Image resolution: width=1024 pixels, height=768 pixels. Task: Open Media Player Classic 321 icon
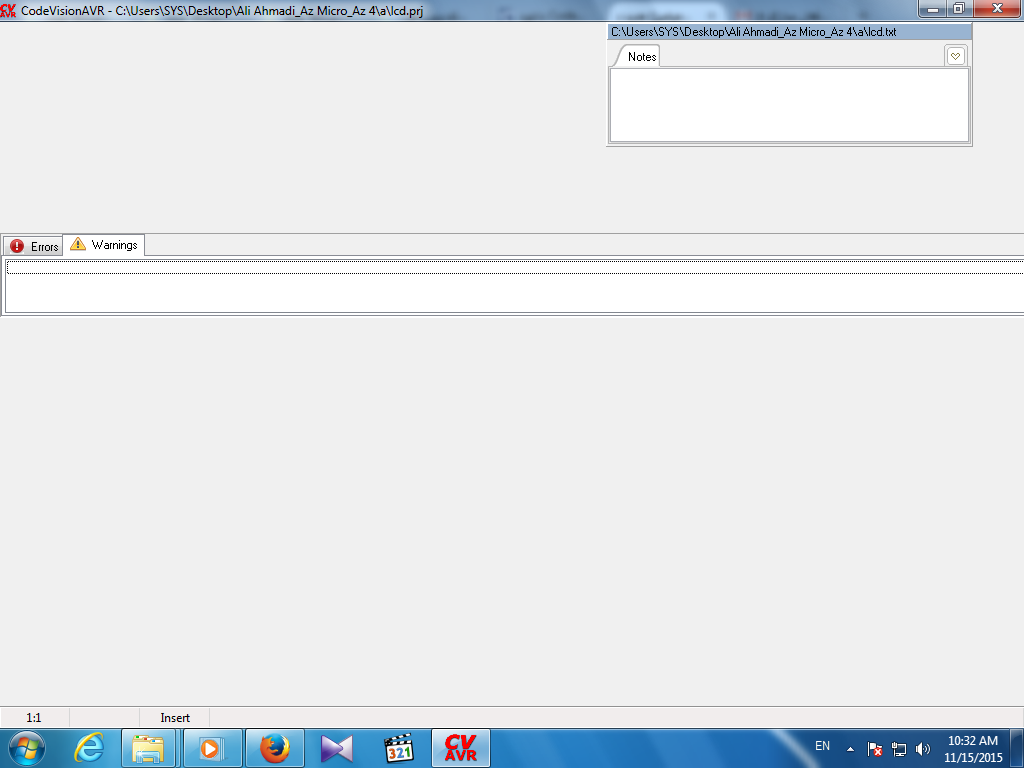pos(399,747)
